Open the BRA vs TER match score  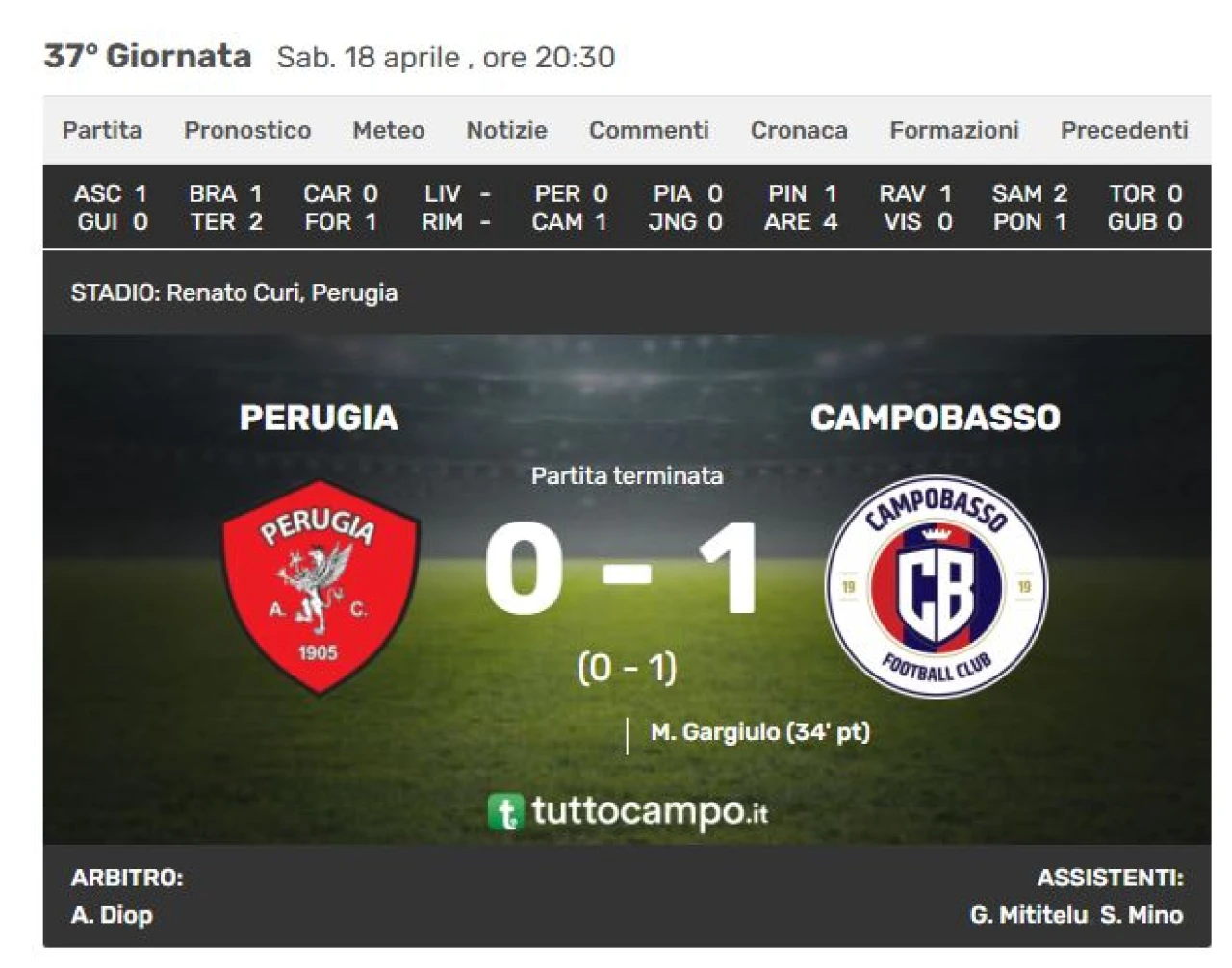(x=226, y=208)
